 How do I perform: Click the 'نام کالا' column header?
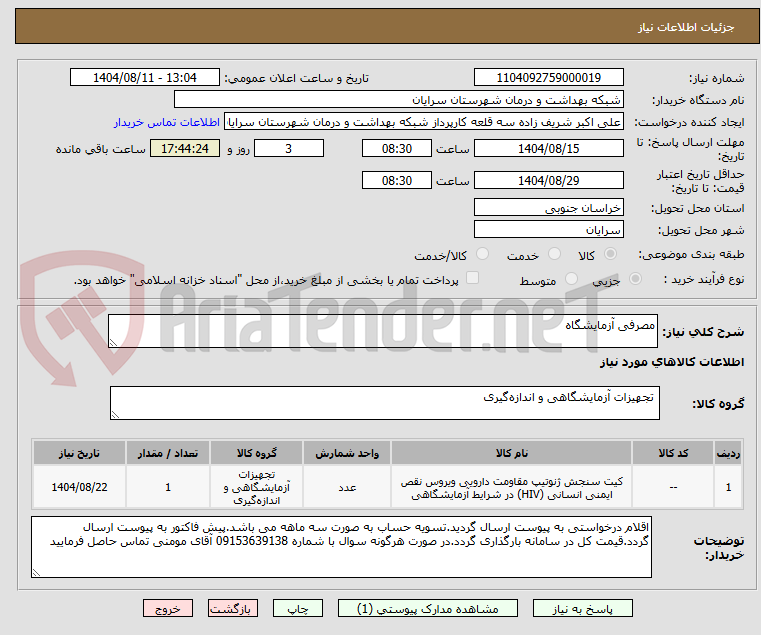point(512,453)
